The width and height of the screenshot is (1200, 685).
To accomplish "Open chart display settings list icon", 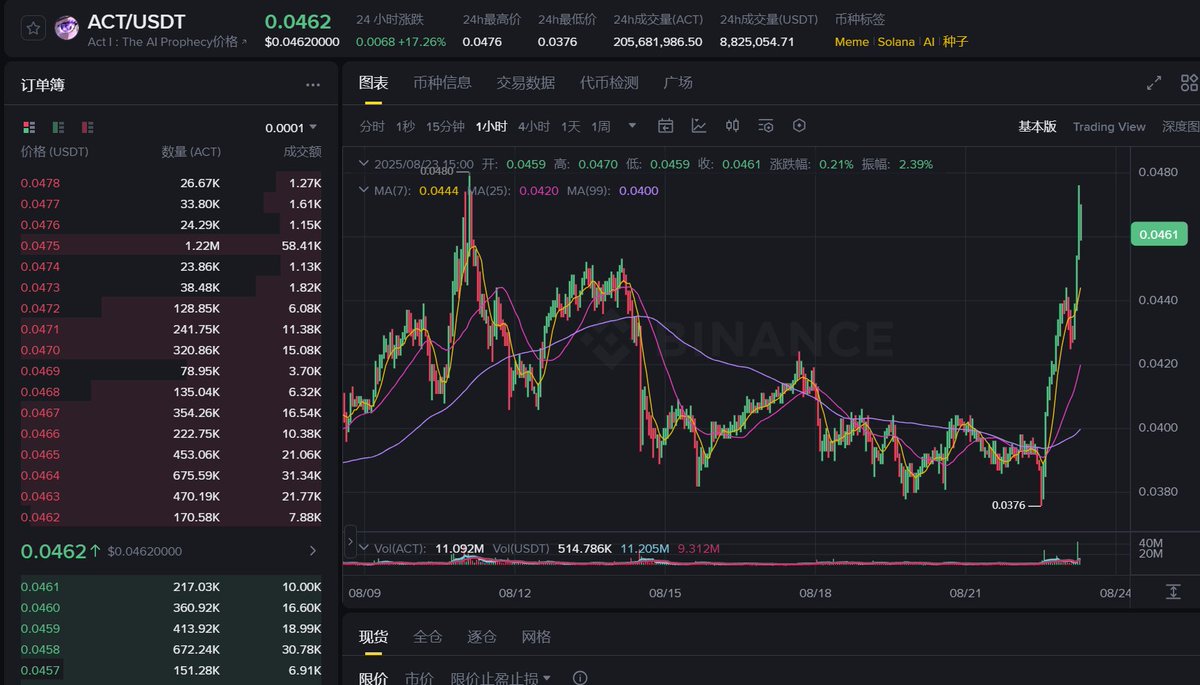I will 766,126.
